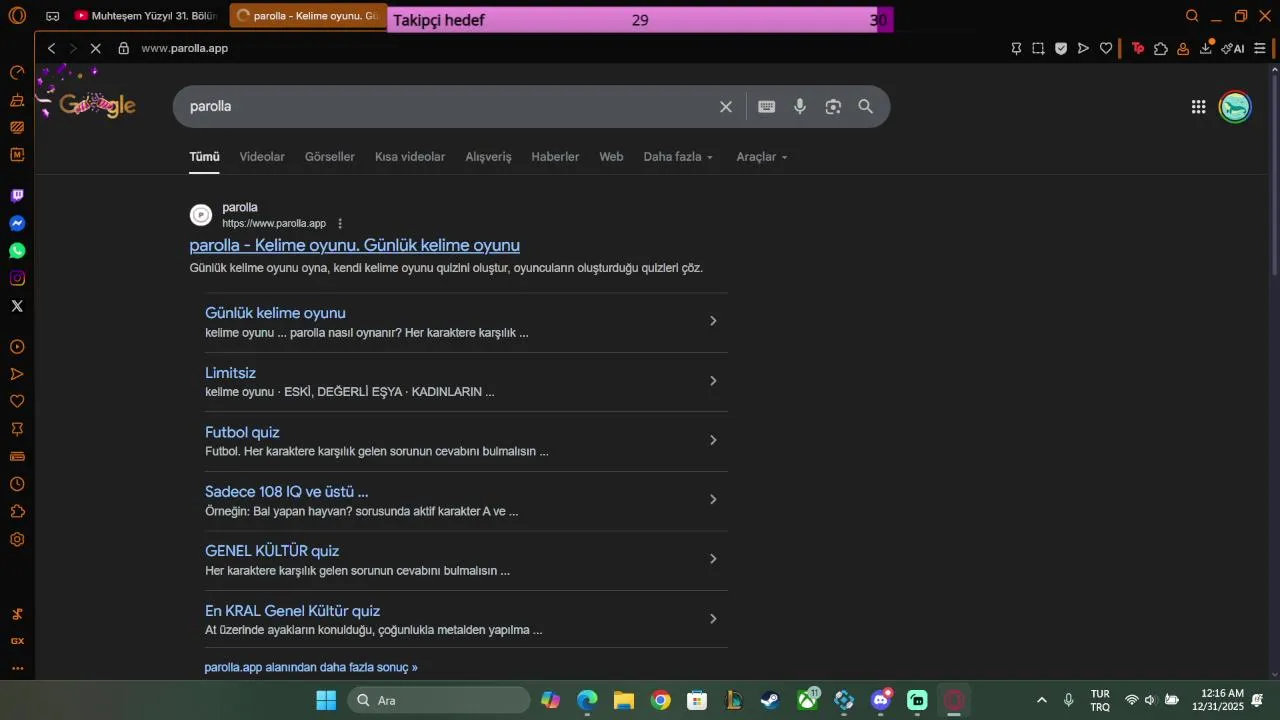This screenshot has height=720, width=1280.
Task: Open the sidebar heart Bookmarks icon
Action: tap(17, 401)
